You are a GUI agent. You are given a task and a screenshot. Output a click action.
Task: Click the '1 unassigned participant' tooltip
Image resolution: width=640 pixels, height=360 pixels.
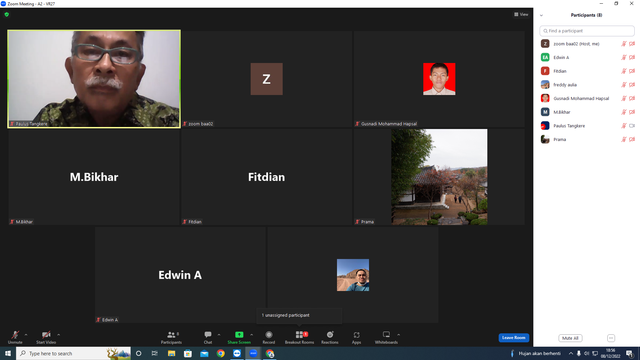tap(299, 315)
